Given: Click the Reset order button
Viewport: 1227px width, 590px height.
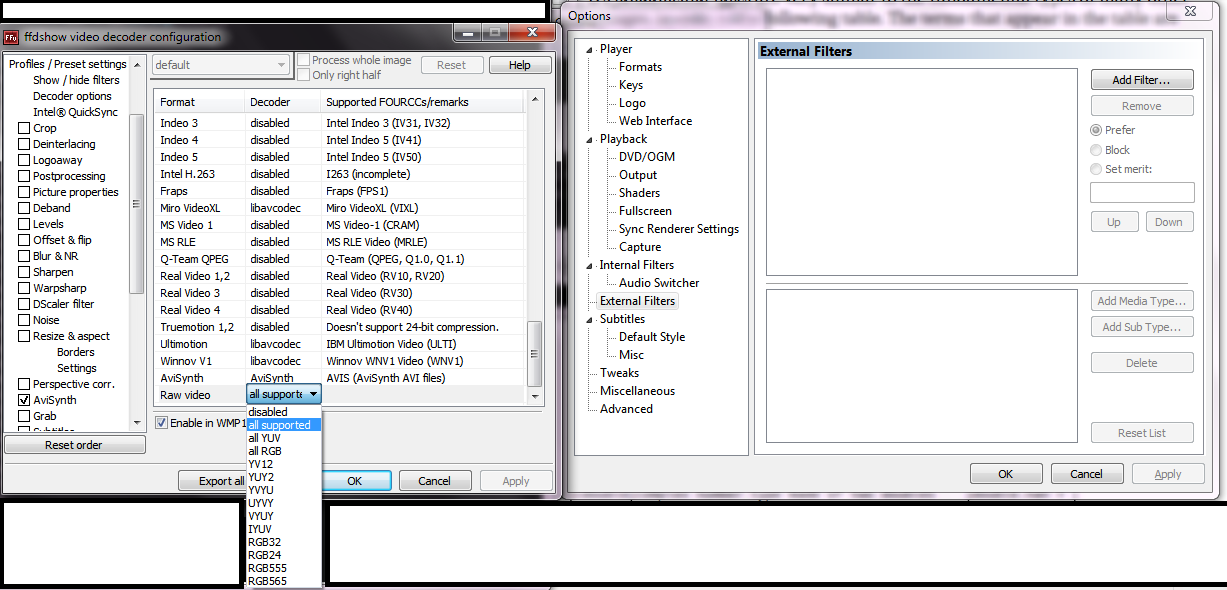Looking at the screenshot, I should tap(74, 445).
